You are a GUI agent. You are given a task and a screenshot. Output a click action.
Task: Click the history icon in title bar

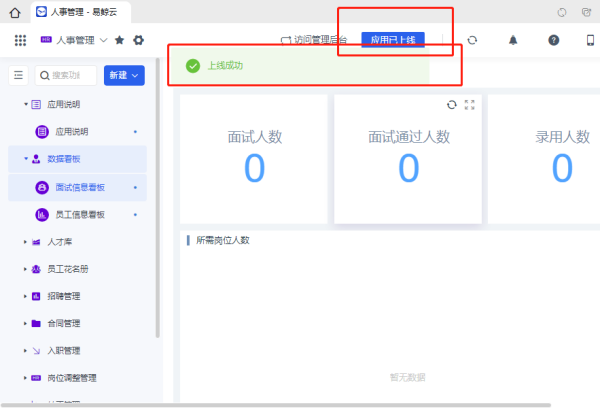coord(561,13)
